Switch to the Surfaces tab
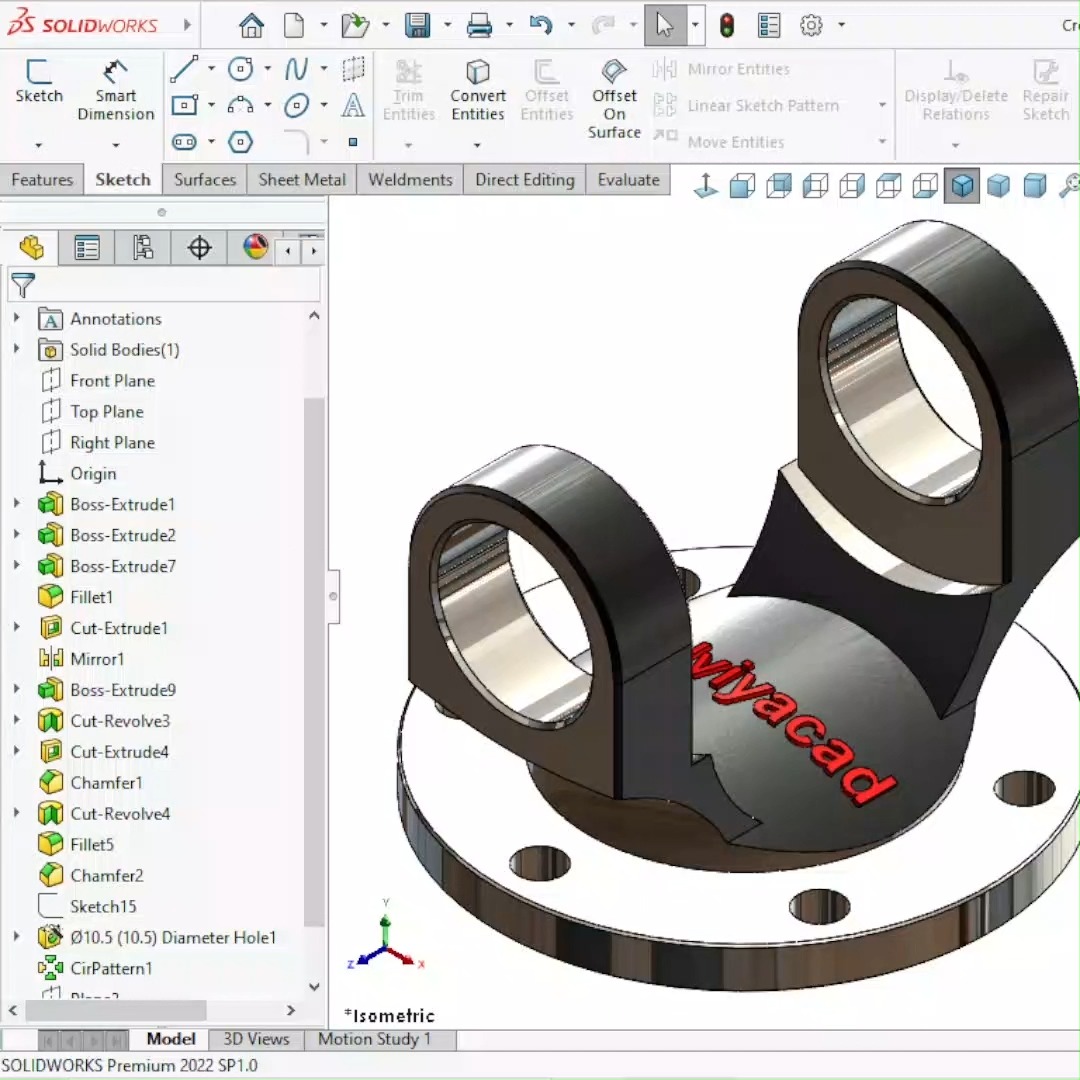The image size is (1080, 1080). (x=205, y=180)
